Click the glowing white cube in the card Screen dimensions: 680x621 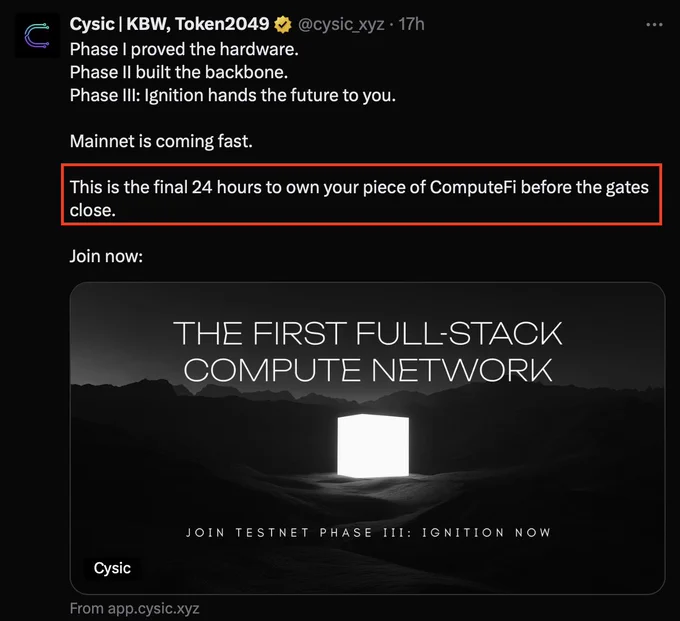[373, 445]
